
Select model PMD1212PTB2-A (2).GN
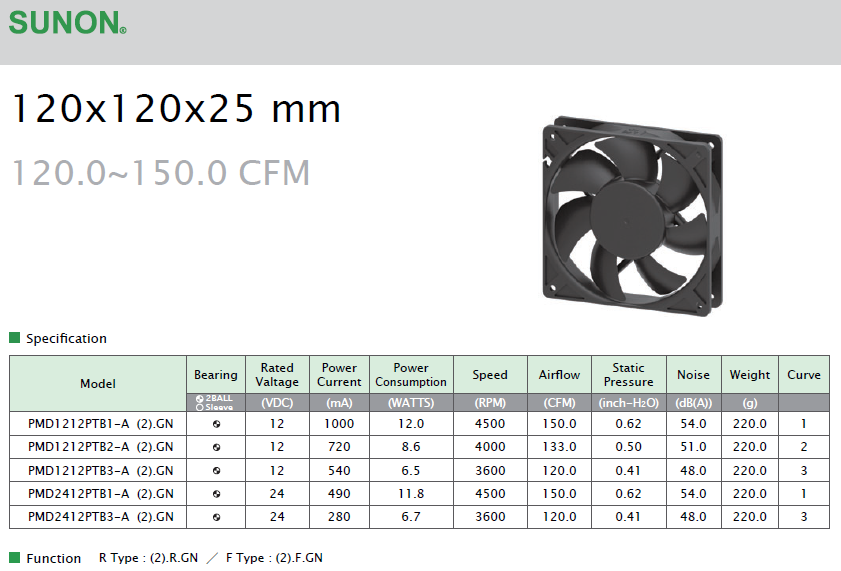click(101, 447)
